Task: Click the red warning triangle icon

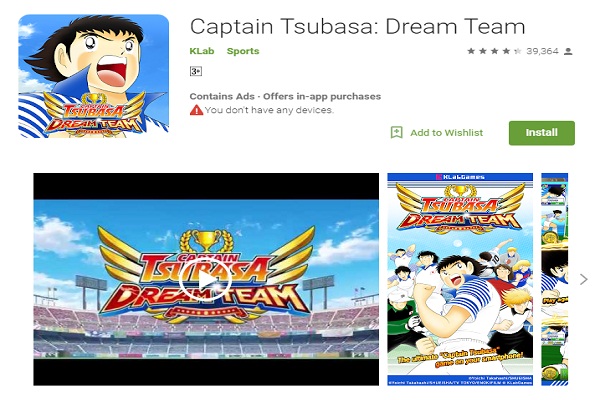Action: point(196,110)
